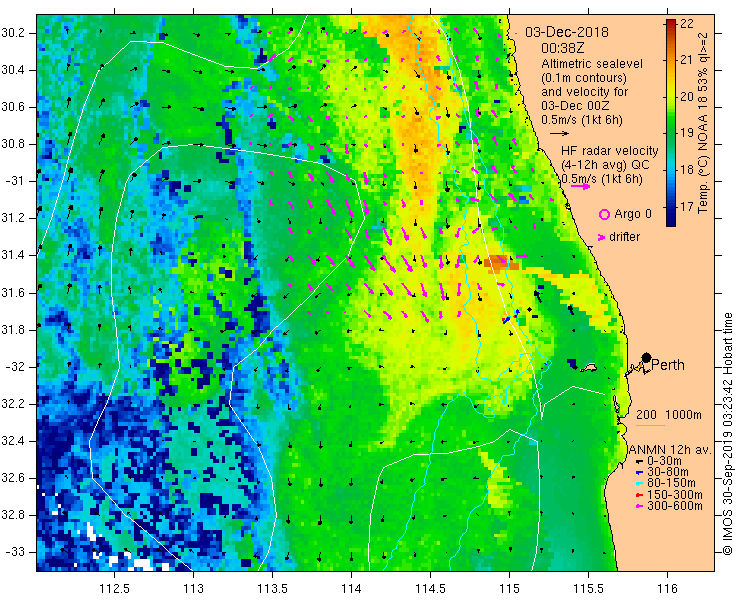This screenshot has width=740, height=600.
Task: Click the 116 longitude axis label
Action: coord(667,589)
